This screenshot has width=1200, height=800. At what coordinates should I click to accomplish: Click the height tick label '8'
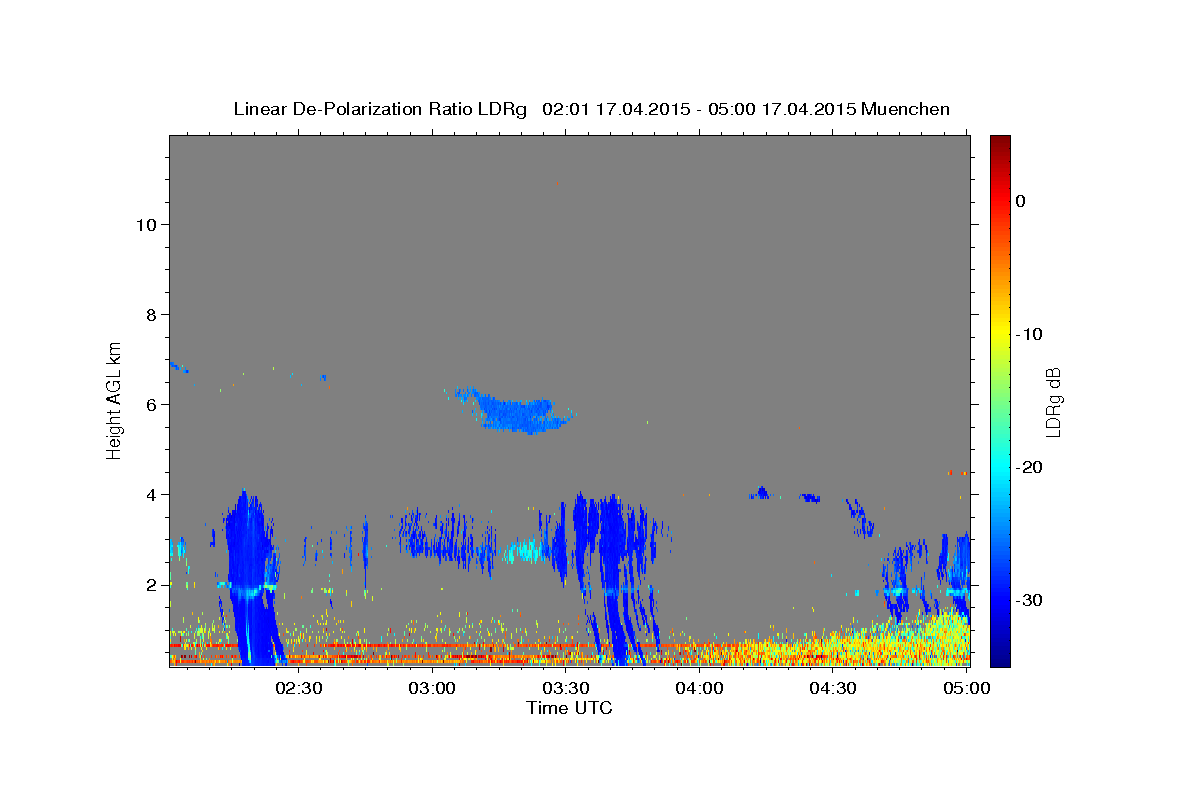pos(151,314)
